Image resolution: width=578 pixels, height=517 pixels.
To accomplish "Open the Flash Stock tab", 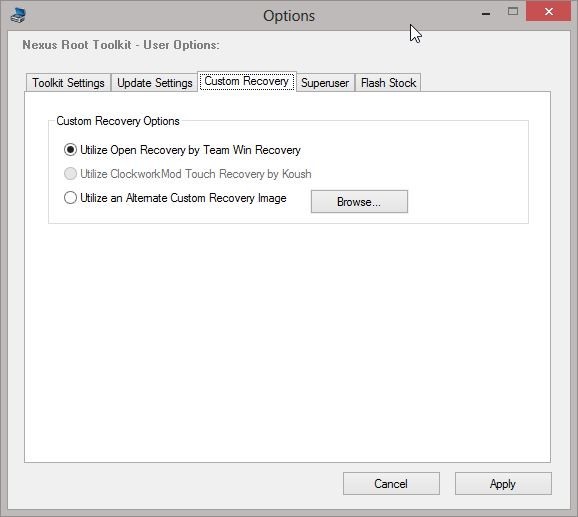I will (388, 83).
